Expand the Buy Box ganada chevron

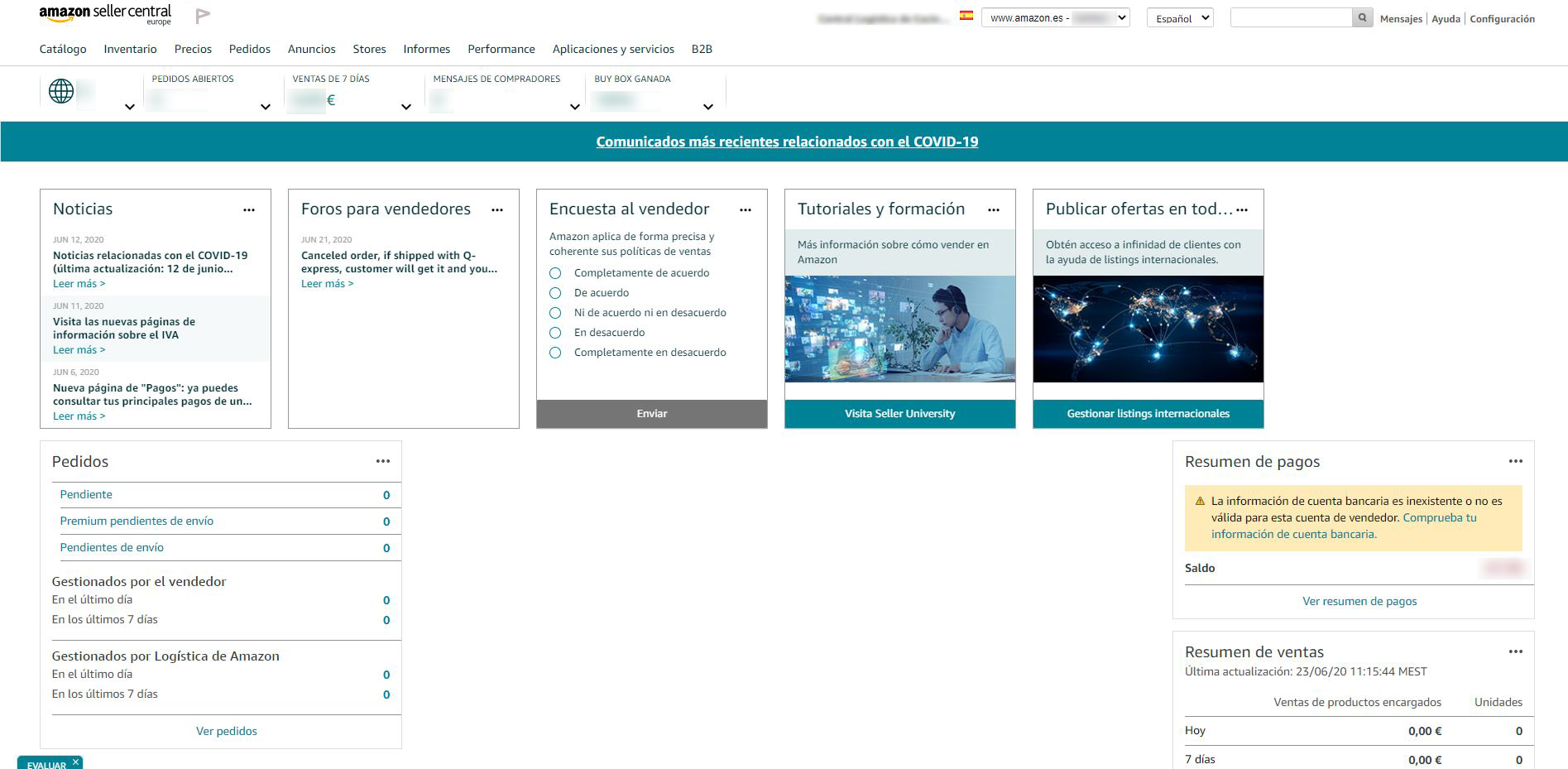click(x=708, y=107)
